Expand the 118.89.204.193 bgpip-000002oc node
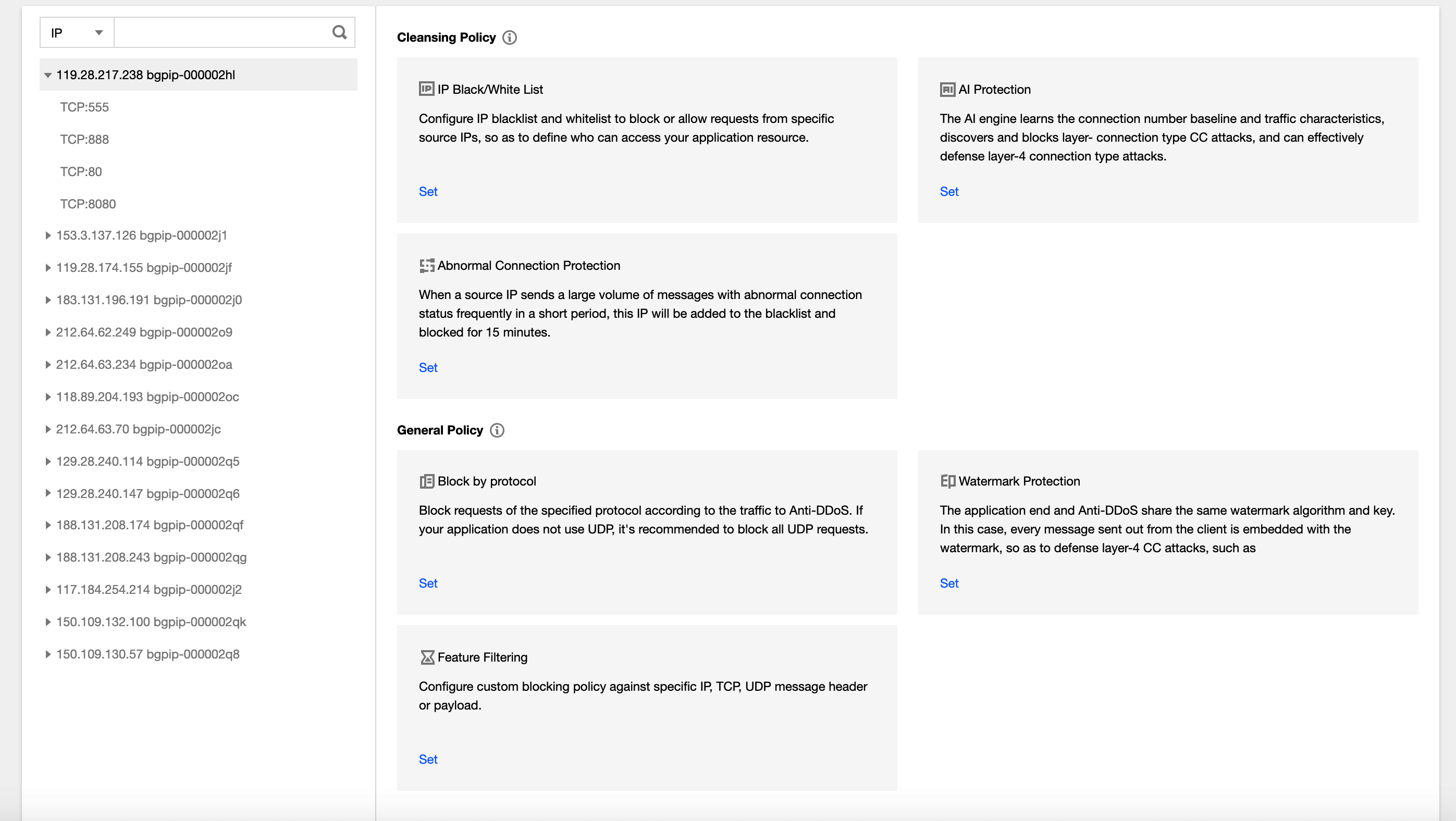This screenshot has width=1456, height=821. 48,396
